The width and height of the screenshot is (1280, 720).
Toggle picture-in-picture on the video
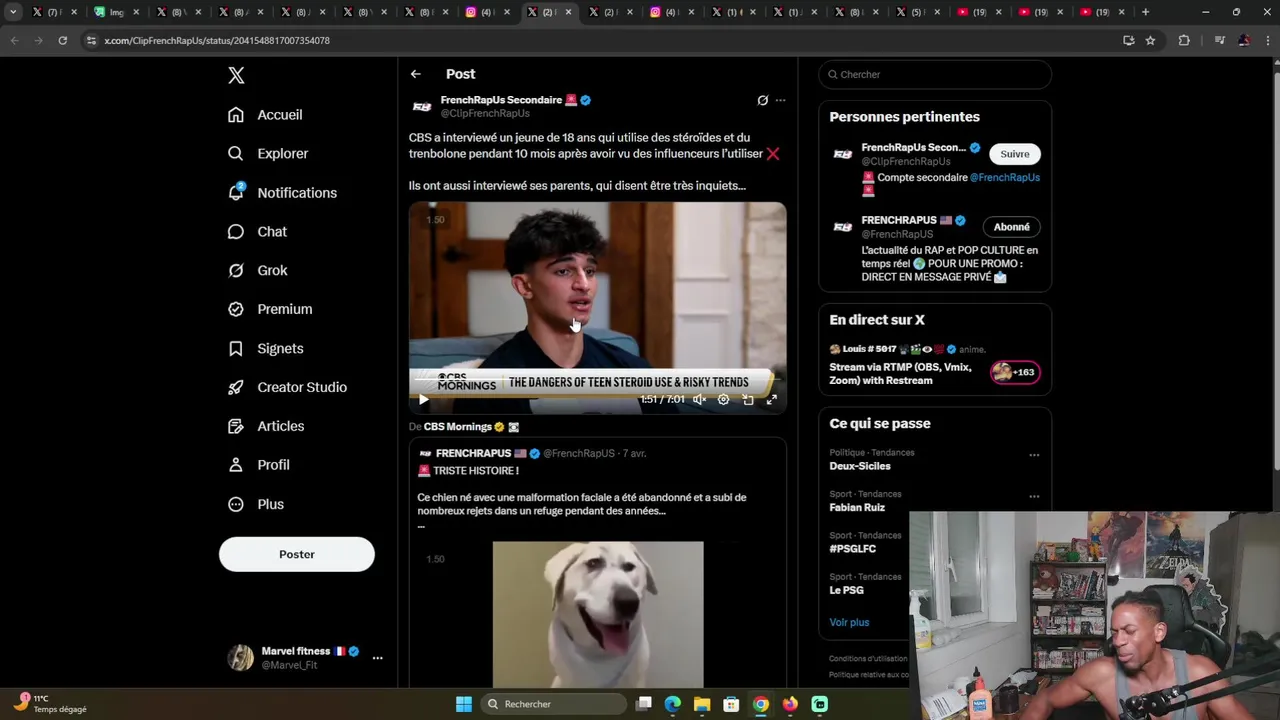[x=748, y=399]
